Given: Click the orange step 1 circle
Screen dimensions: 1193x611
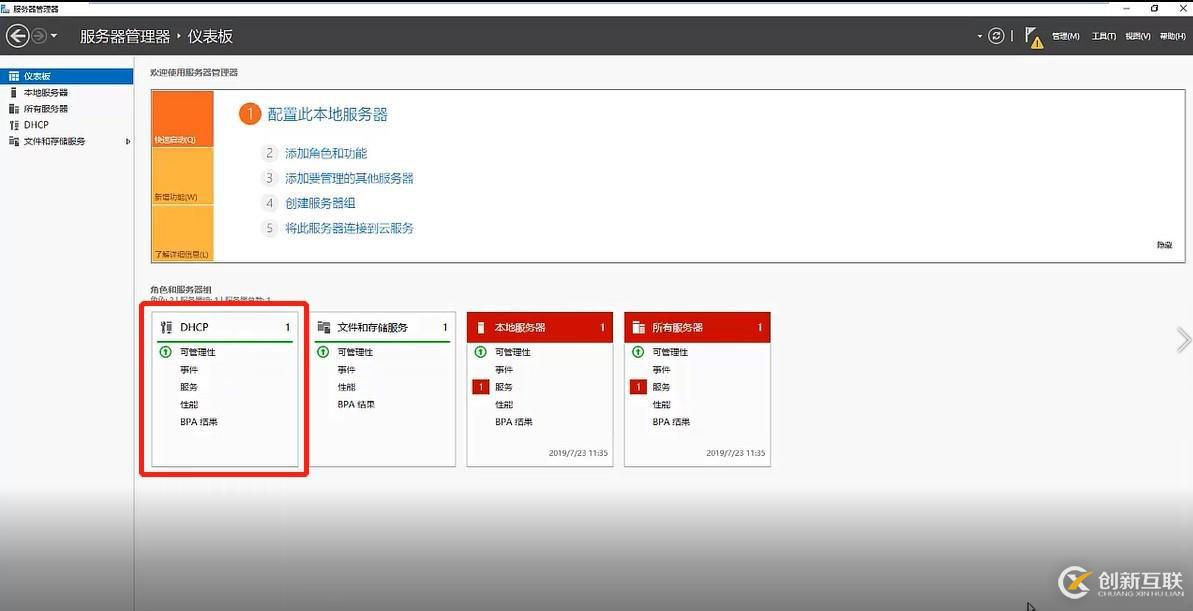Looking at the screenshot, I should (250, 115).
